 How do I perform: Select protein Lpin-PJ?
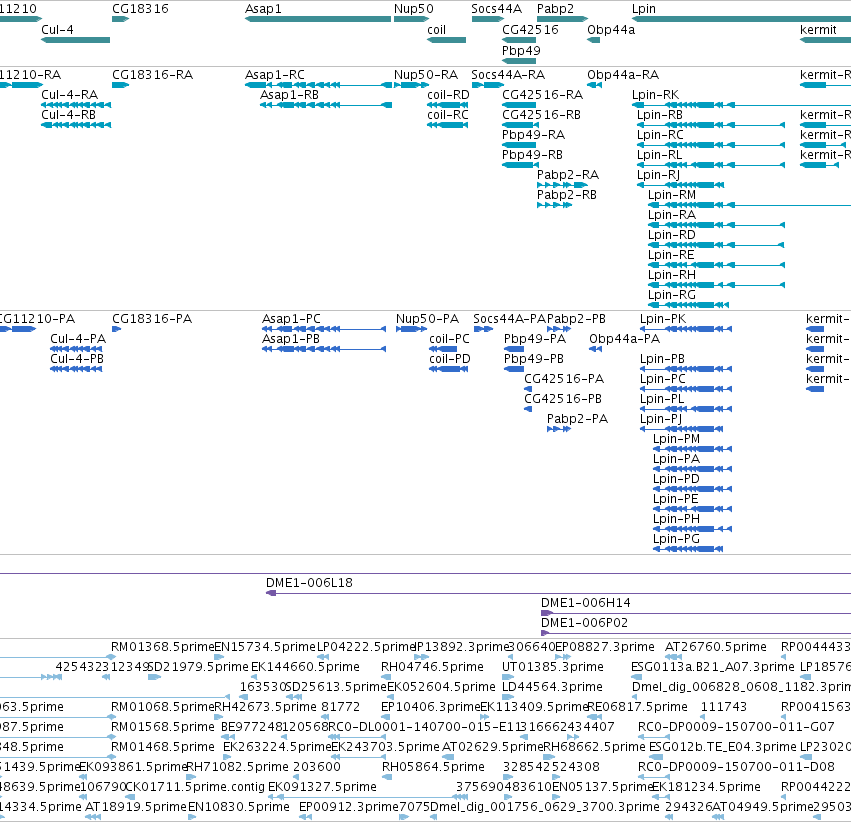point(682,429)
